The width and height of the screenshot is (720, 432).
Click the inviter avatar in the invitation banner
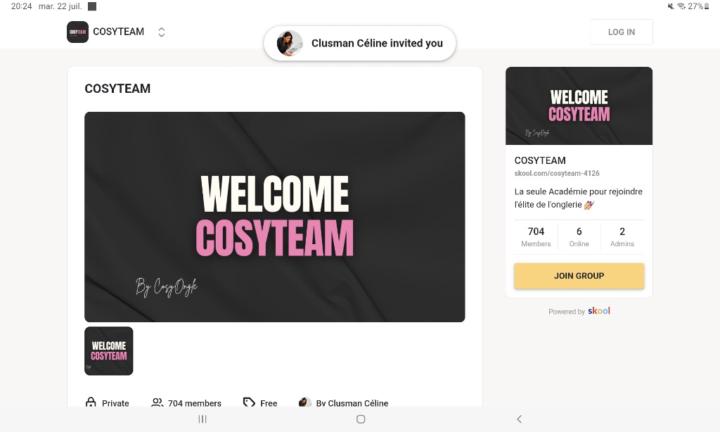click(x=290, y=43)
